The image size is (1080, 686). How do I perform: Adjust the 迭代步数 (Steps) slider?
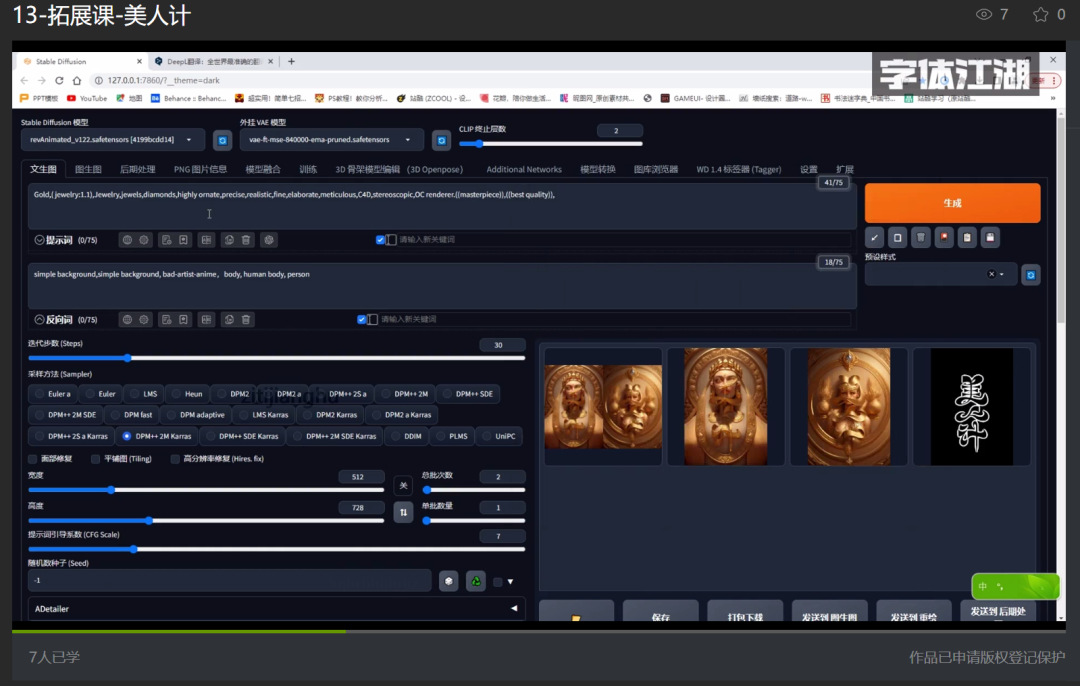[x=276, y=358]
